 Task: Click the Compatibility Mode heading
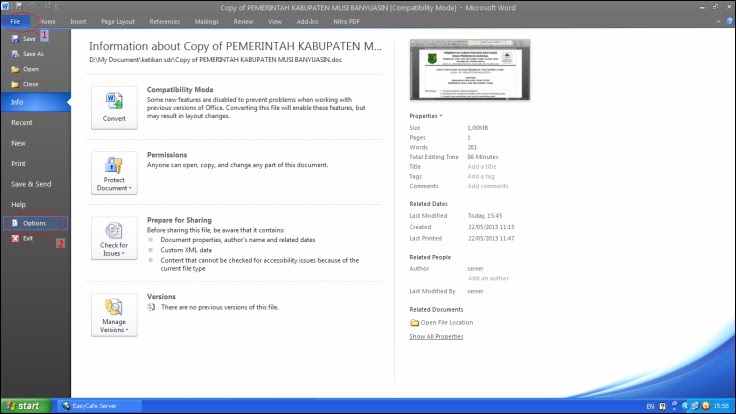[x=180, y=90]
